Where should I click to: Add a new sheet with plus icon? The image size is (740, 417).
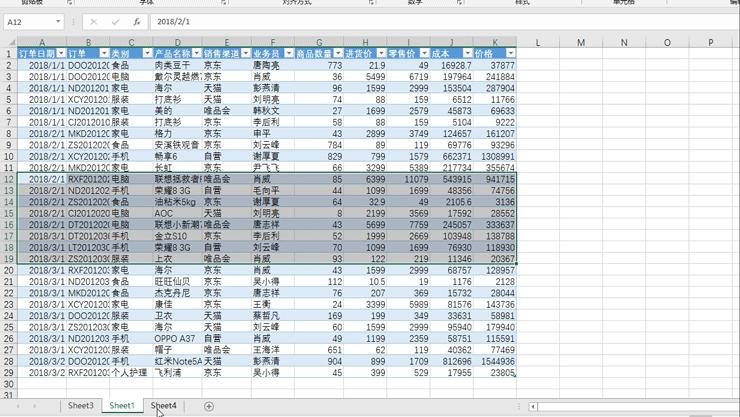coord(209,406)
